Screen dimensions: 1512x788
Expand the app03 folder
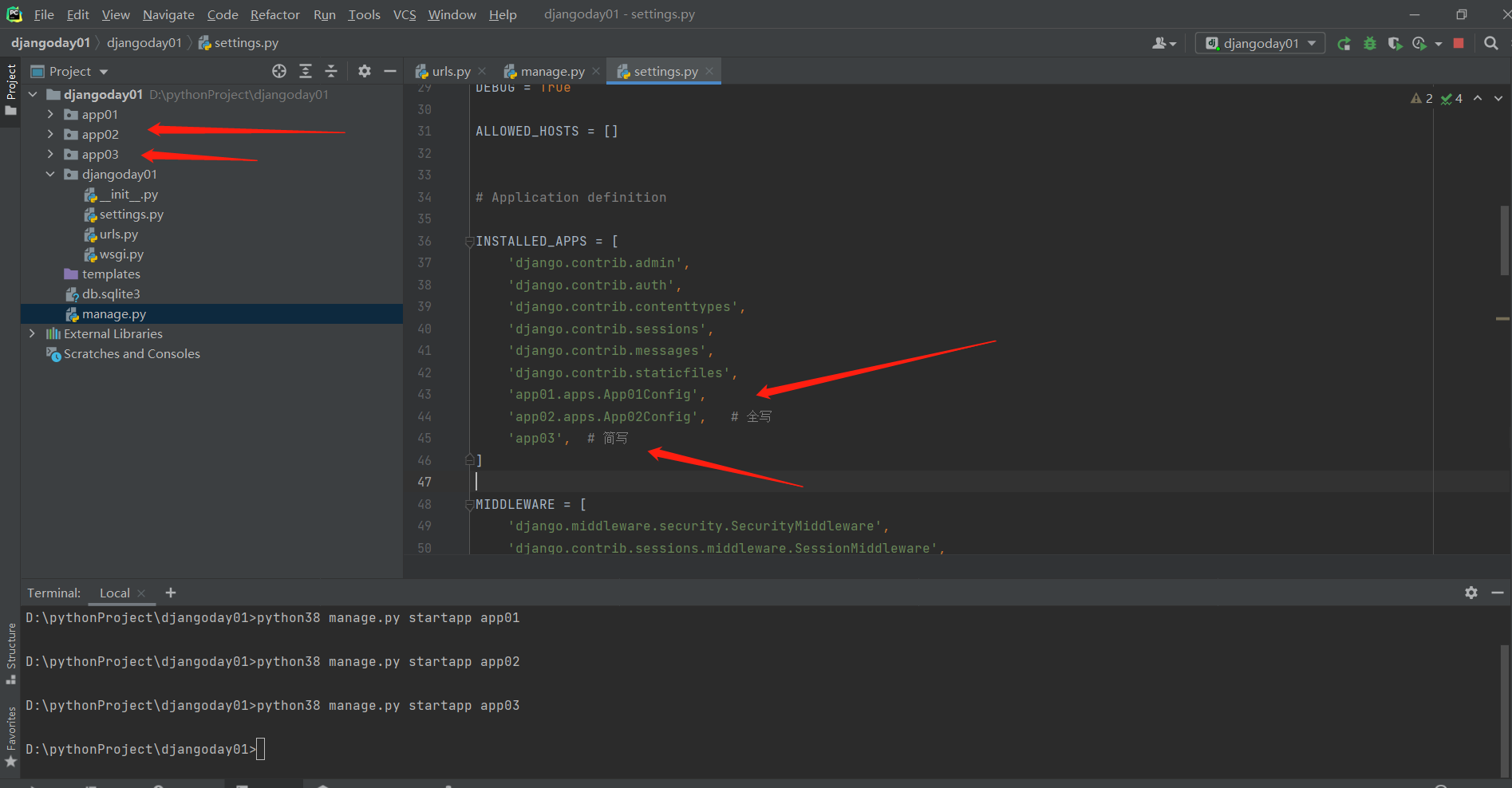(50, 155)
